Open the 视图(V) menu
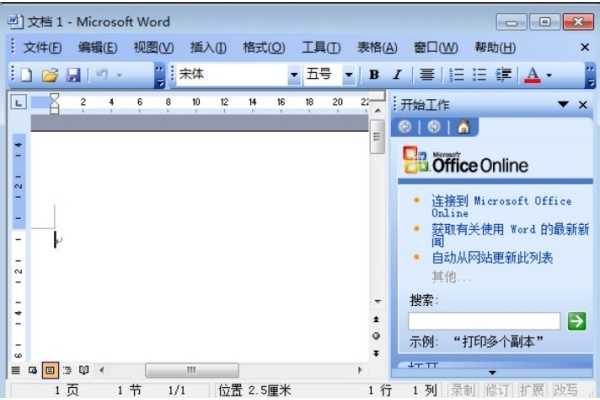 coord(153,48)
